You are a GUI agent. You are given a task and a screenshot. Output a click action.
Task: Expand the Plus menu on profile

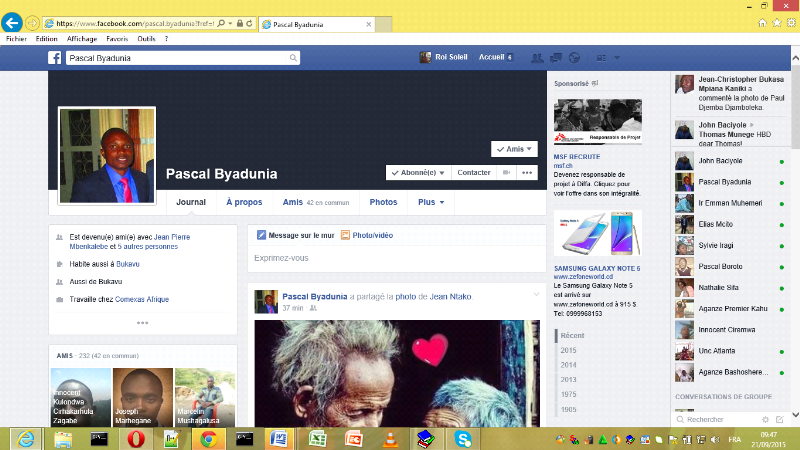point(431,202)
